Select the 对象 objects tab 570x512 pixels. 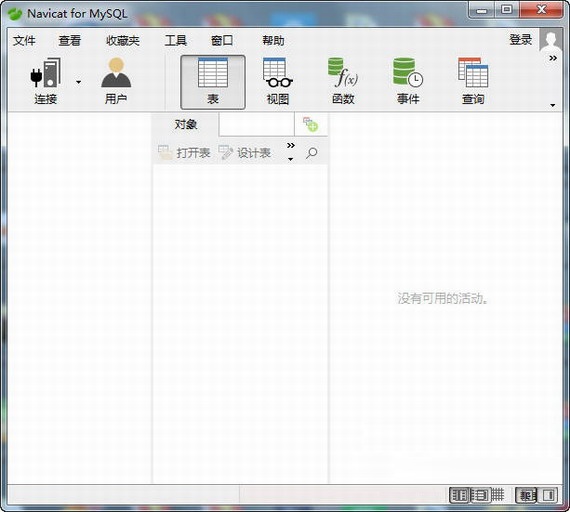tap(186, 125)
